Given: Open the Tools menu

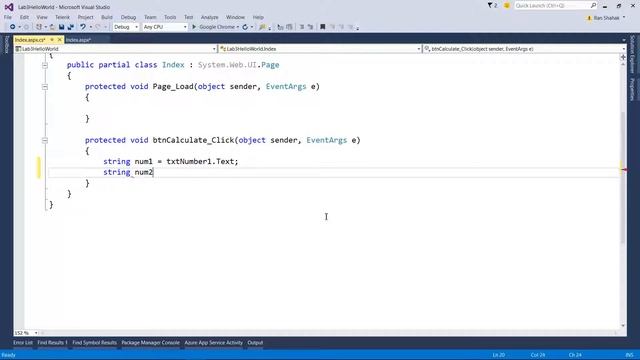Looking at the screenshot, I should click(x=170, y=17).
